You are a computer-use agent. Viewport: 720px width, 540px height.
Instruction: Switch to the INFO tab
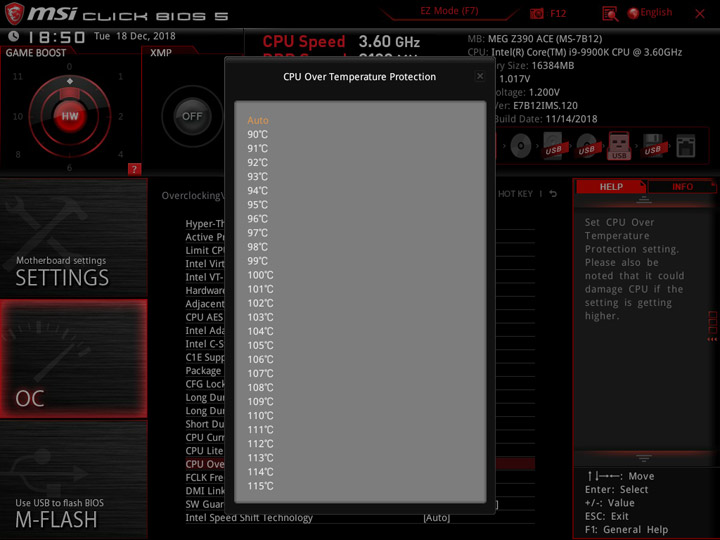click(x=682, y=187)
